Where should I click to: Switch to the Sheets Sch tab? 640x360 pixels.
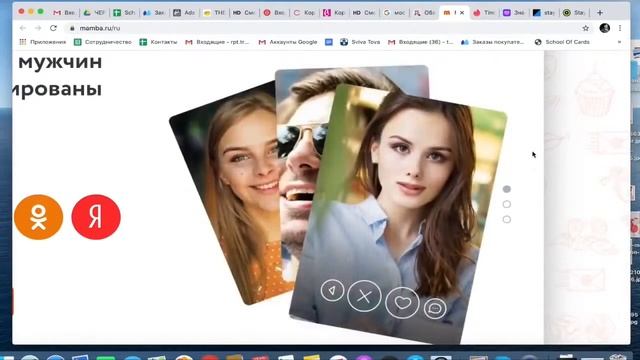coord(124,13)
